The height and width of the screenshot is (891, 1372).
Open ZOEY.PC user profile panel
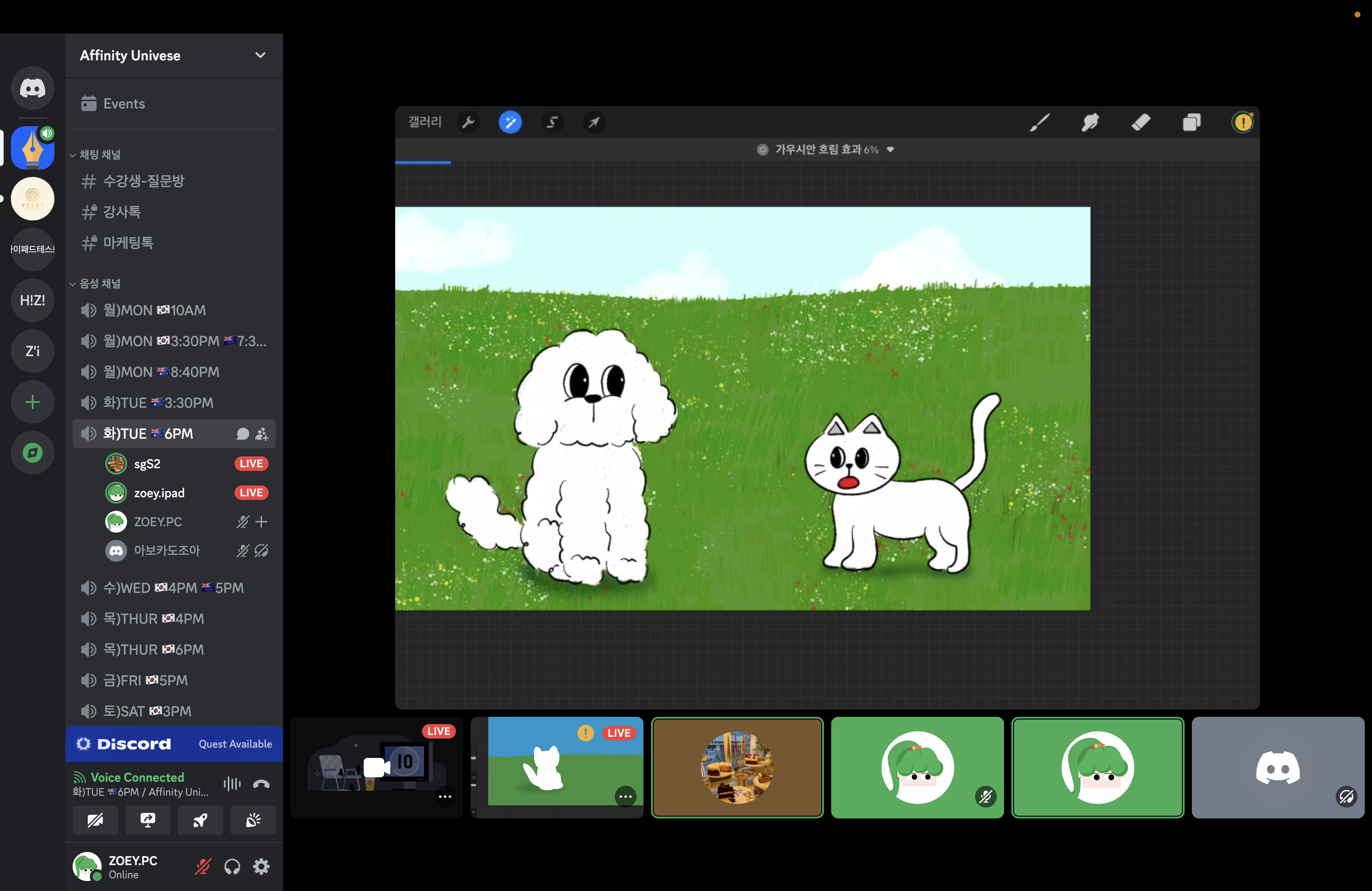tap(115, 867)
